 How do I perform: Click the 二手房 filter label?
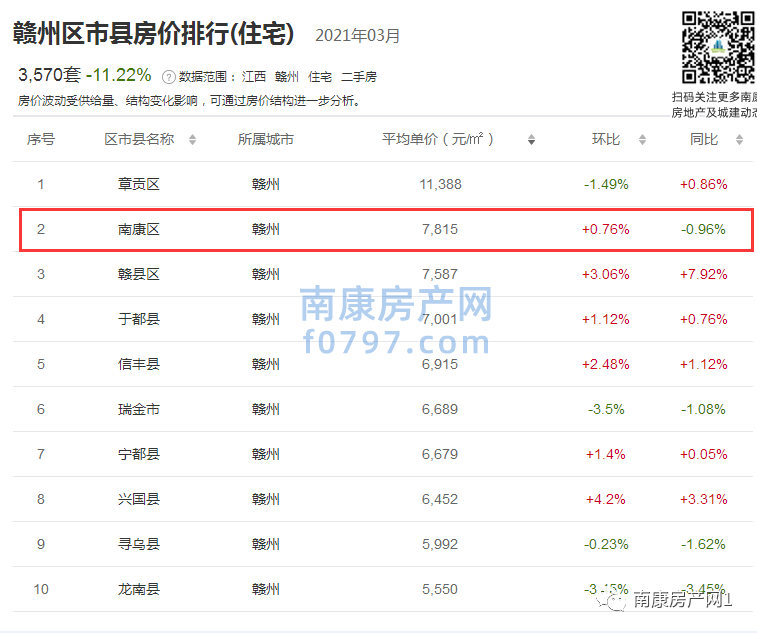click(359, 77)
